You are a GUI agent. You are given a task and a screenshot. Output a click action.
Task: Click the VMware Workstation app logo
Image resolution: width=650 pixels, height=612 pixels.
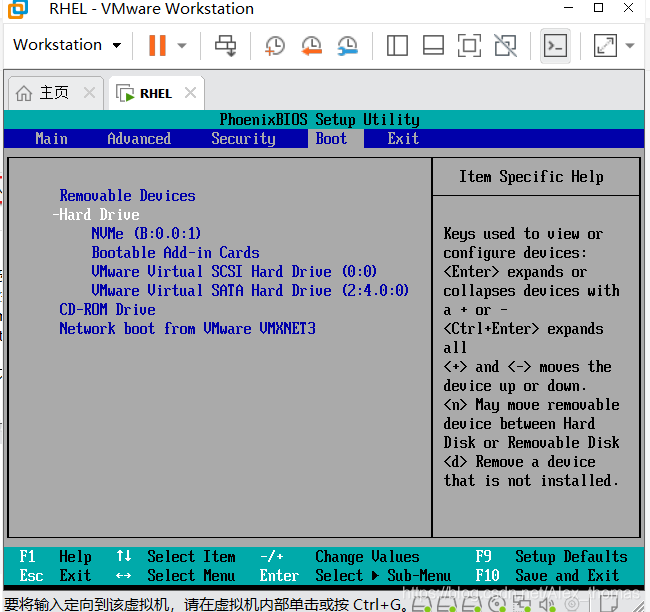18,9
